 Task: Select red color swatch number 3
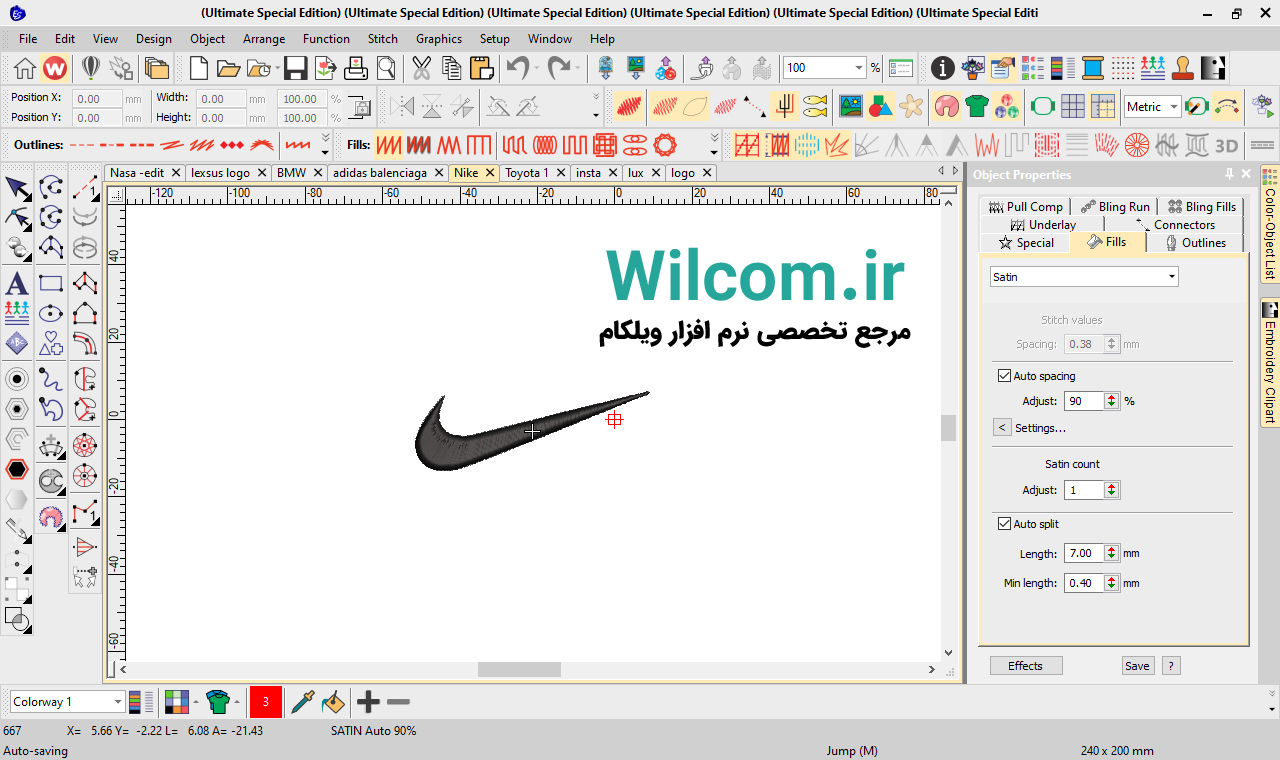pos(266,702)
